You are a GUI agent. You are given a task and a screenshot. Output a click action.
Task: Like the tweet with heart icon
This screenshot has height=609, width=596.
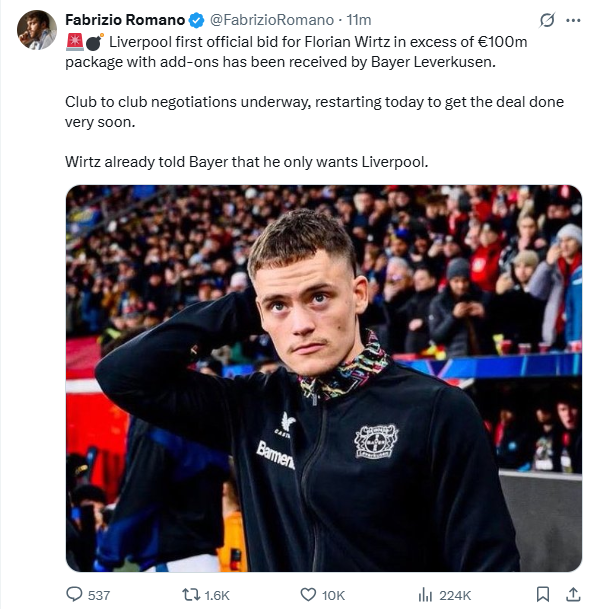[308, 595]
